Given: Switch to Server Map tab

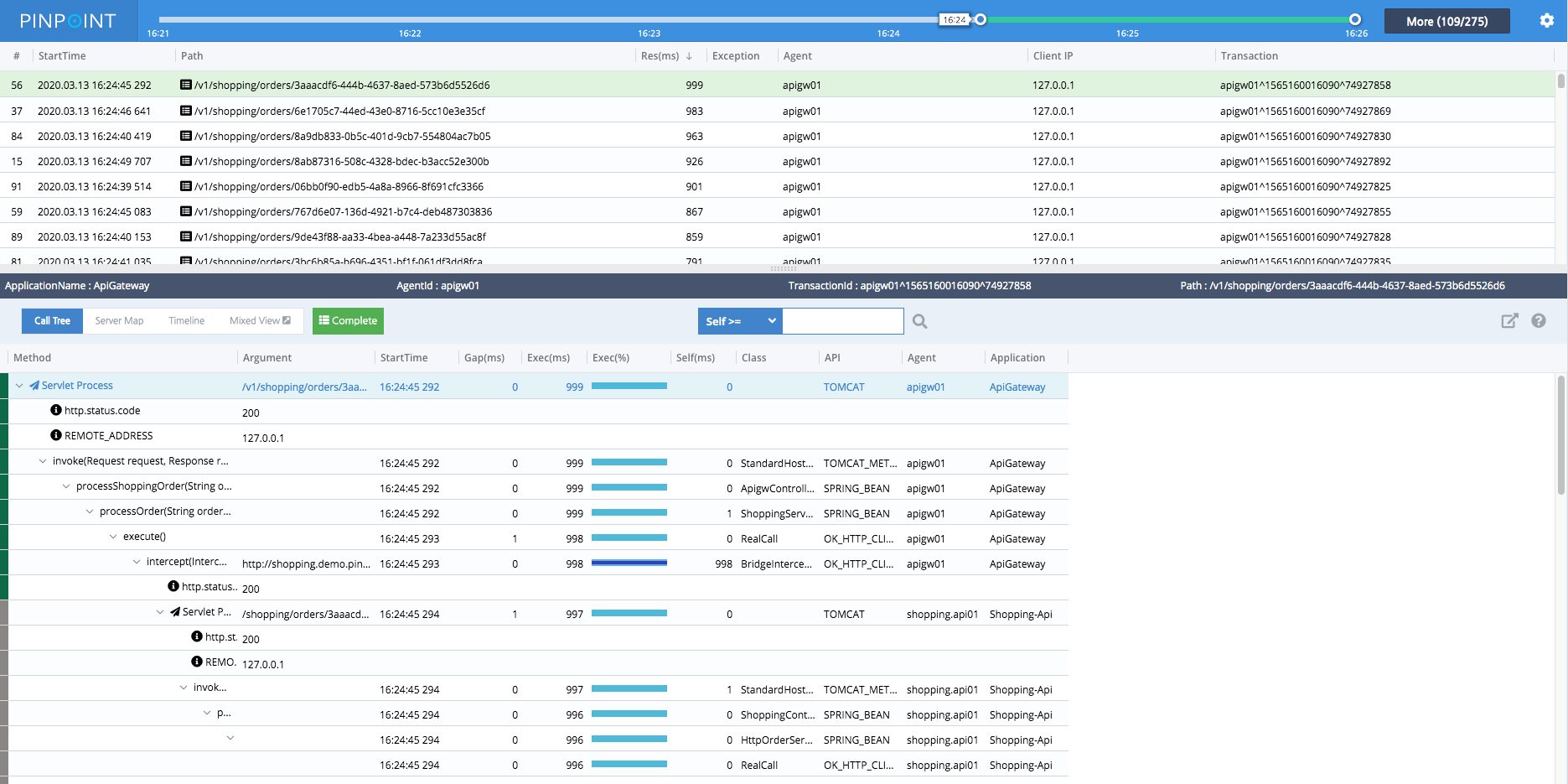Looking at the screenshot, I should pyautogui.click(x=119, y=320).
